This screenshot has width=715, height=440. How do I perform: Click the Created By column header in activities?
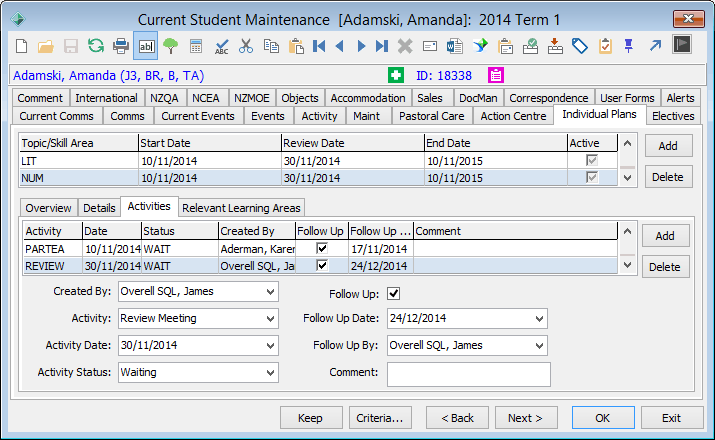pos(257,231)
